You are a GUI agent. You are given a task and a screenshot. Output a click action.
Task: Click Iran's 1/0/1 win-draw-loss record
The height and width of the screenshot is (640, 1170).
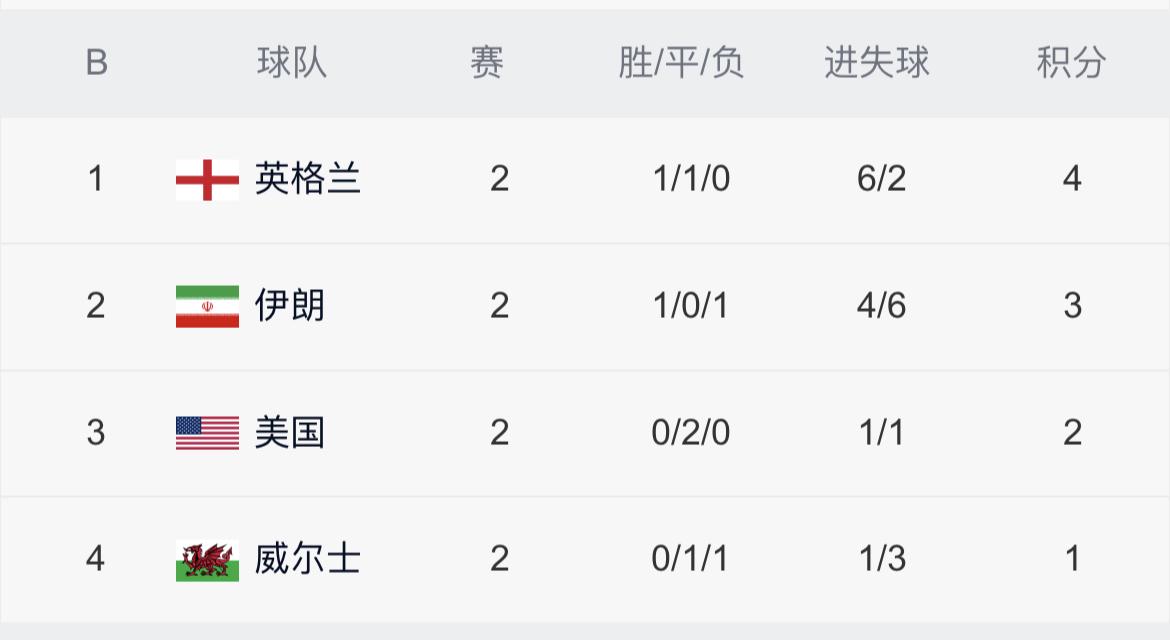[x=690, y=306]
